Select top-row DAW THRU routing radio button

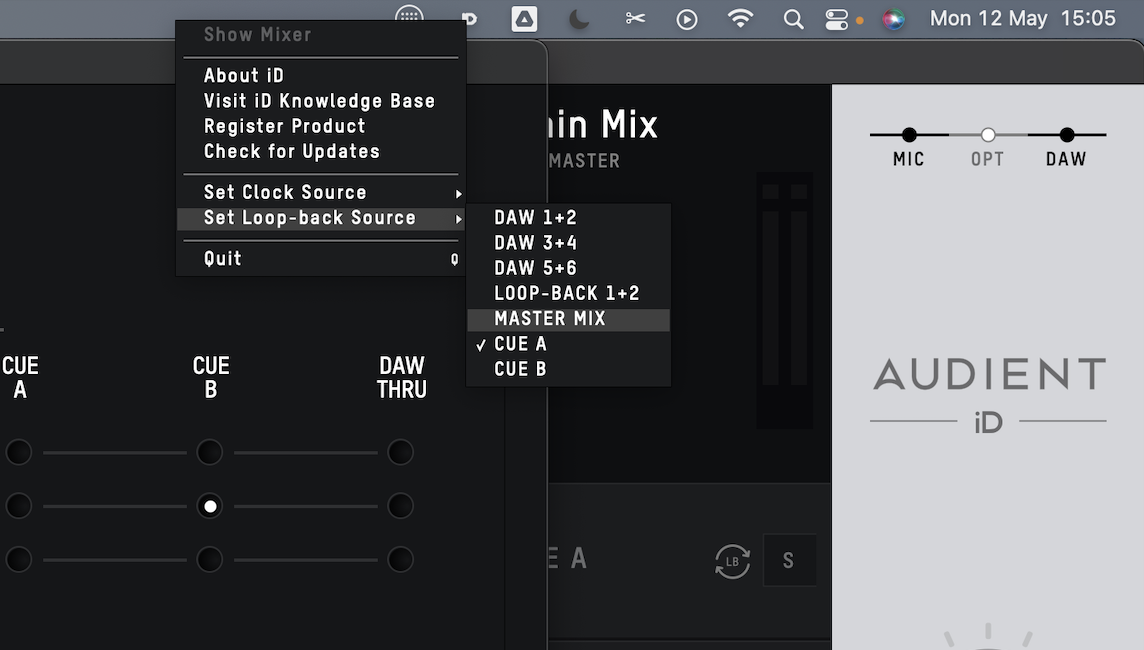[401, 452]
